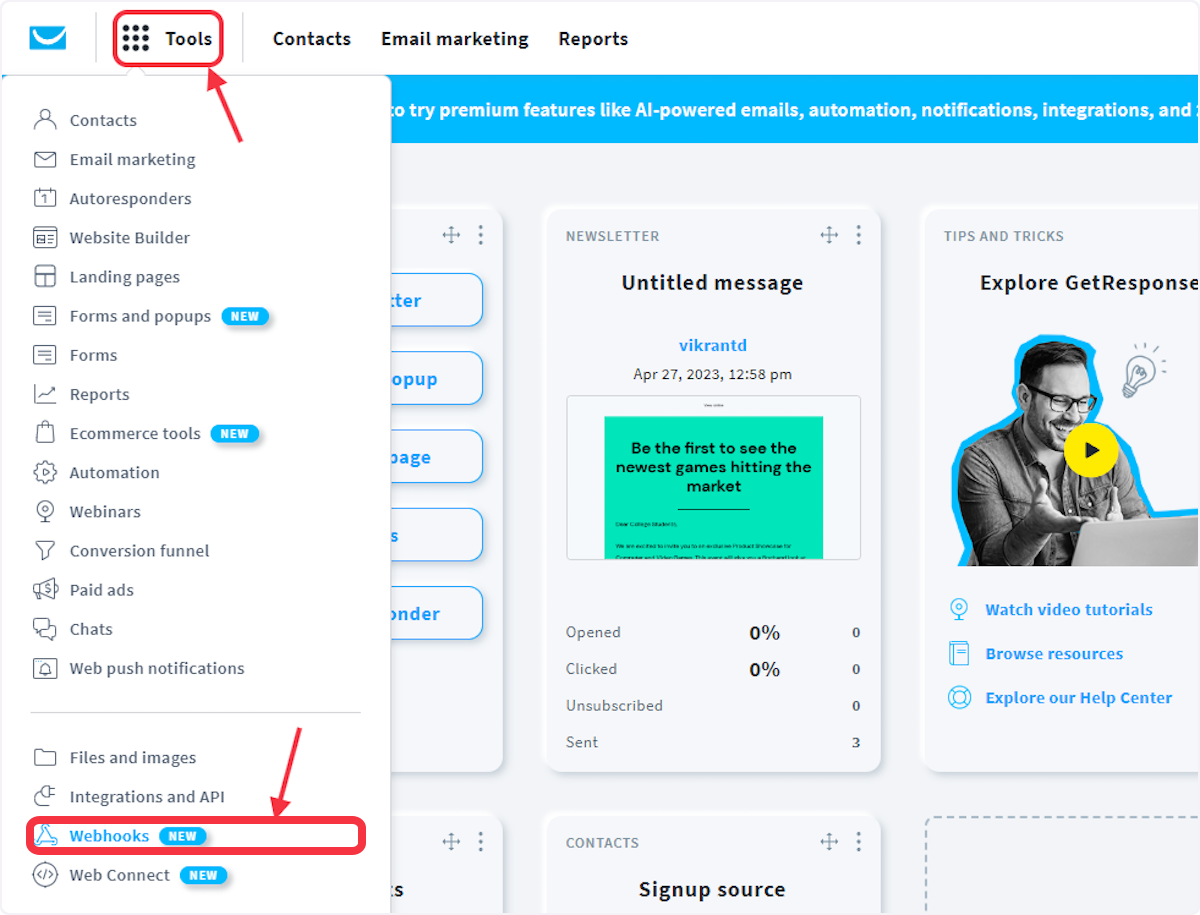Switch to the Email marketing tab
Viewport: 1200px width, 915px height.
pos(454,38)
